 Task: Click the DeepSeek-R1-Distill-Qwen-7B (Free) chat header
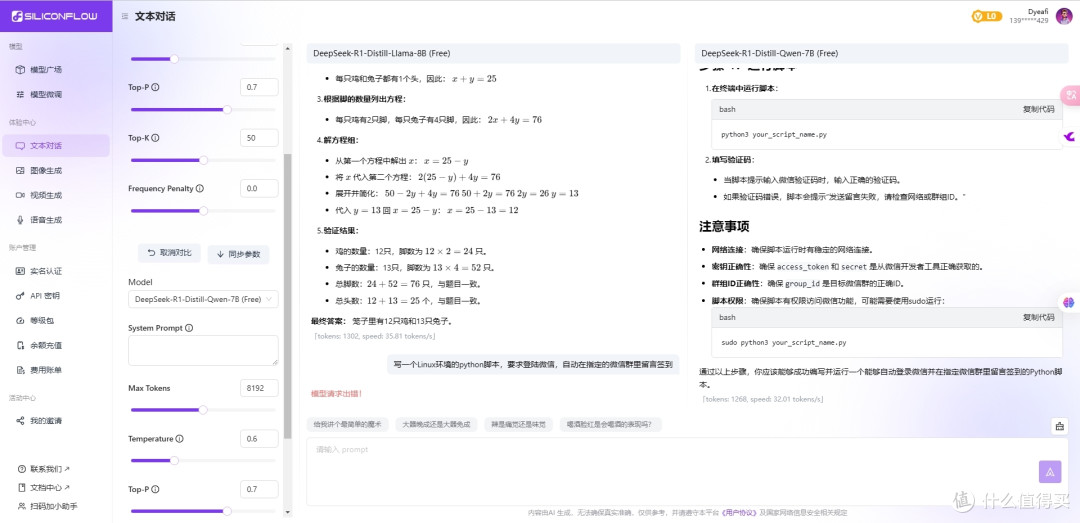(882, 53)
